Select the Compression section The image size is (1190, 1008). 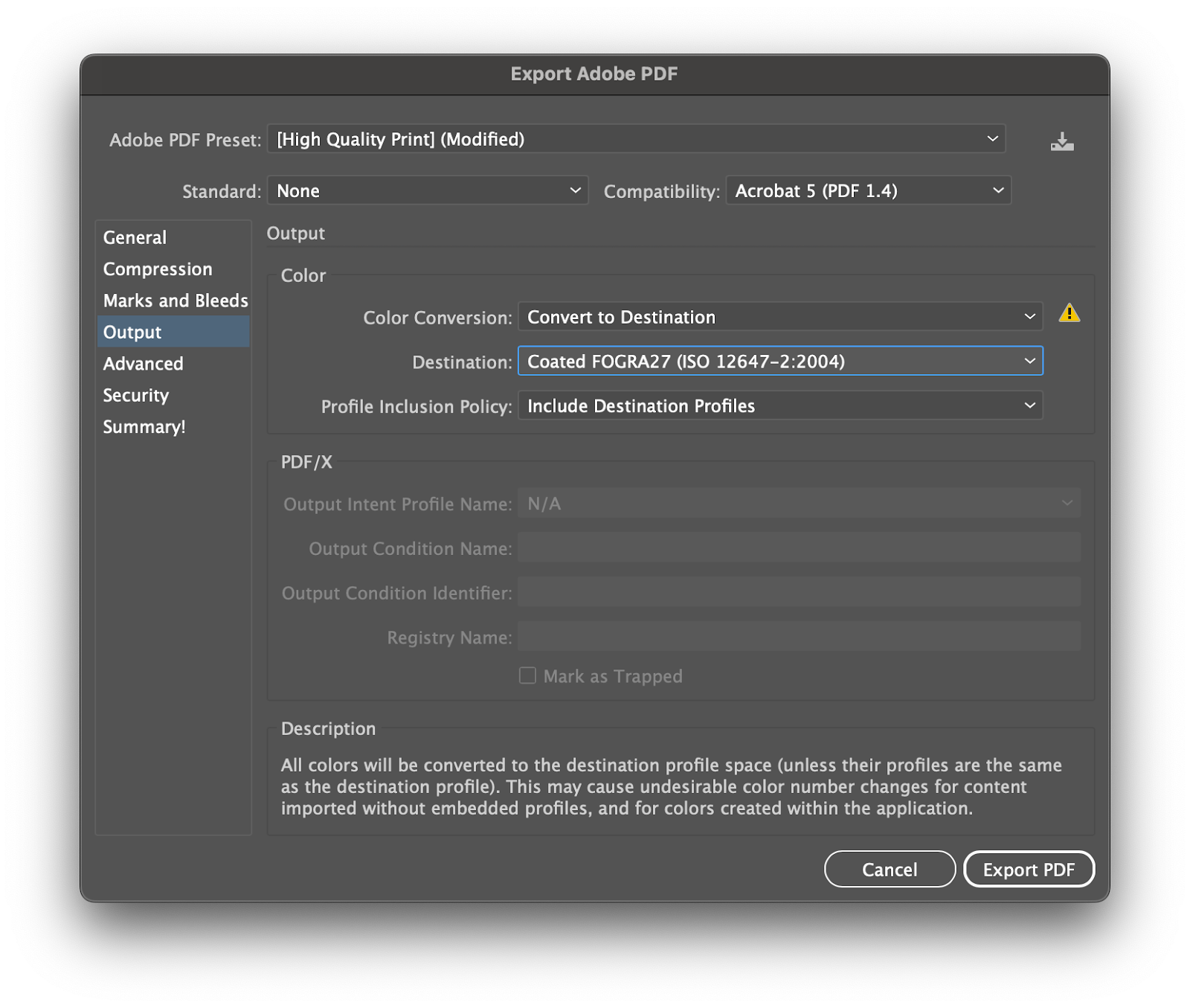pyautogui.click(x=158, y=269)
